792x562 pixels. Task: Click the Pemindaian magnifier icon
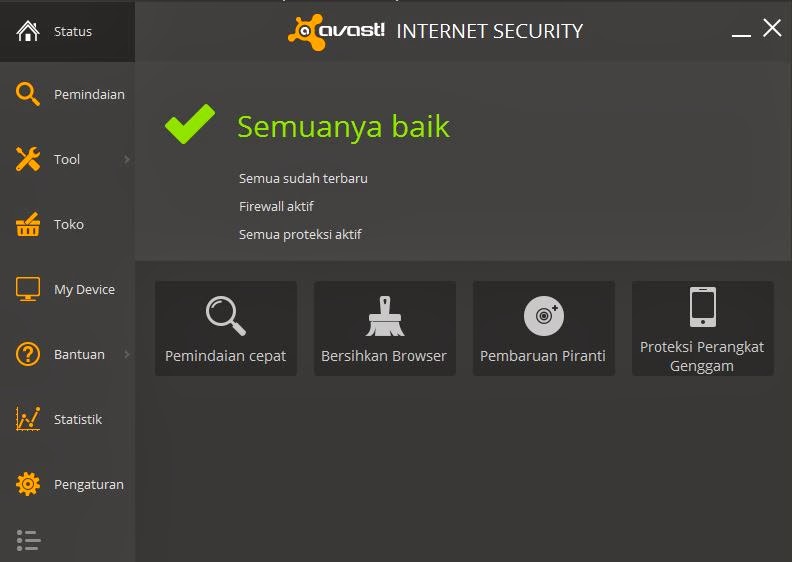click(x=28, y=94)
